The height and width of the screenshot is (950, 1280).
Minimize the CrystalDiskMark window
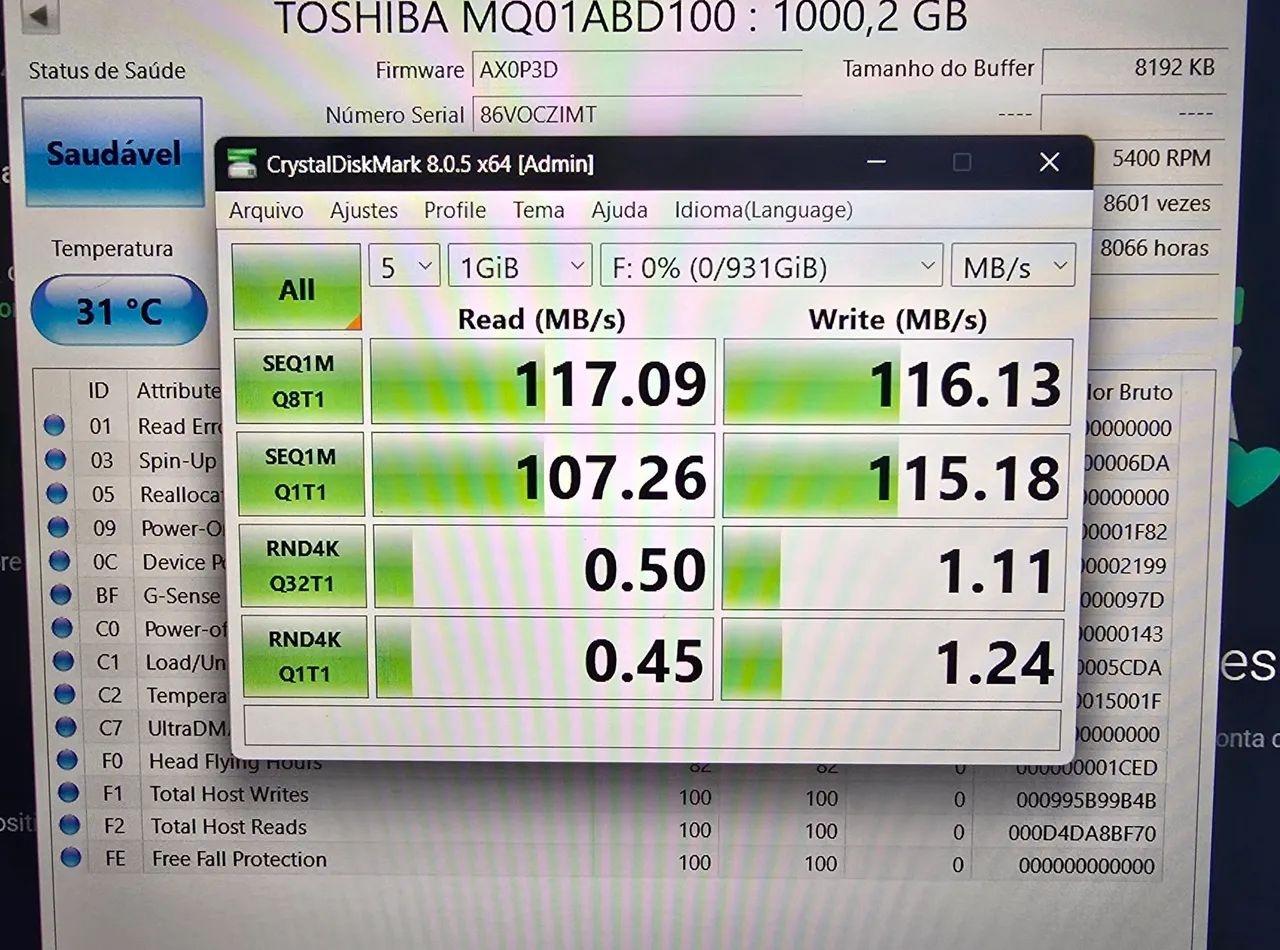[x=876, y=162]
